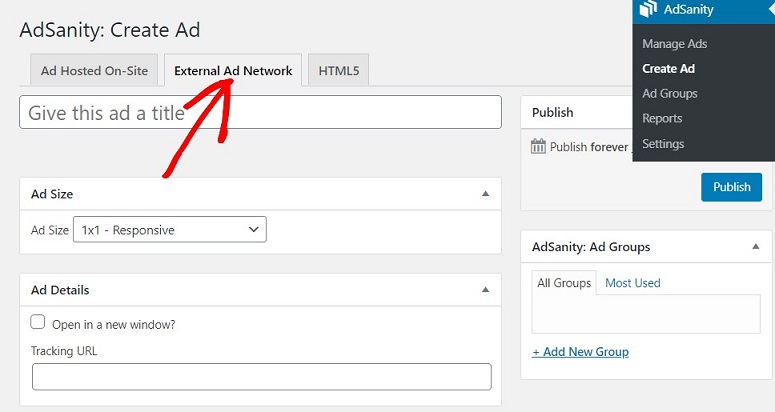Click the Tracking URL text field
Image resolution: width=775 pixels, height=412 pixels.
coord(262,377)
